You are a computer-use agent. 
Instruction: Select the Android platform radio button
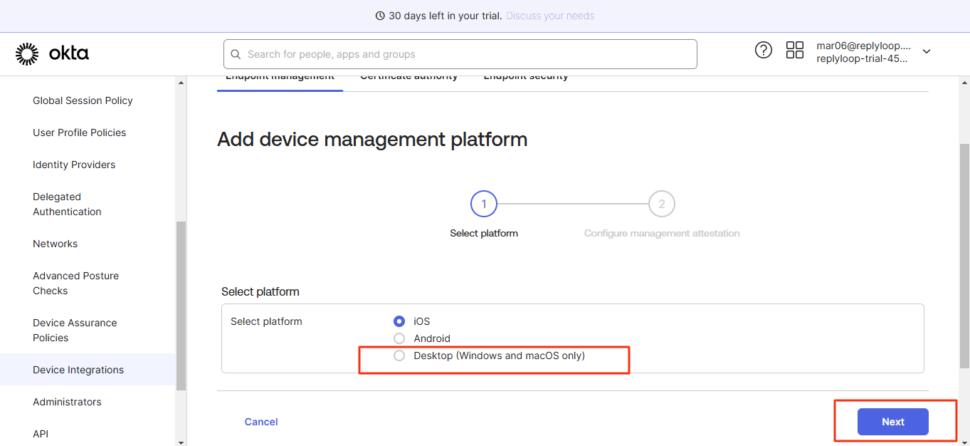pyautogui.click(x=399, y=338)
